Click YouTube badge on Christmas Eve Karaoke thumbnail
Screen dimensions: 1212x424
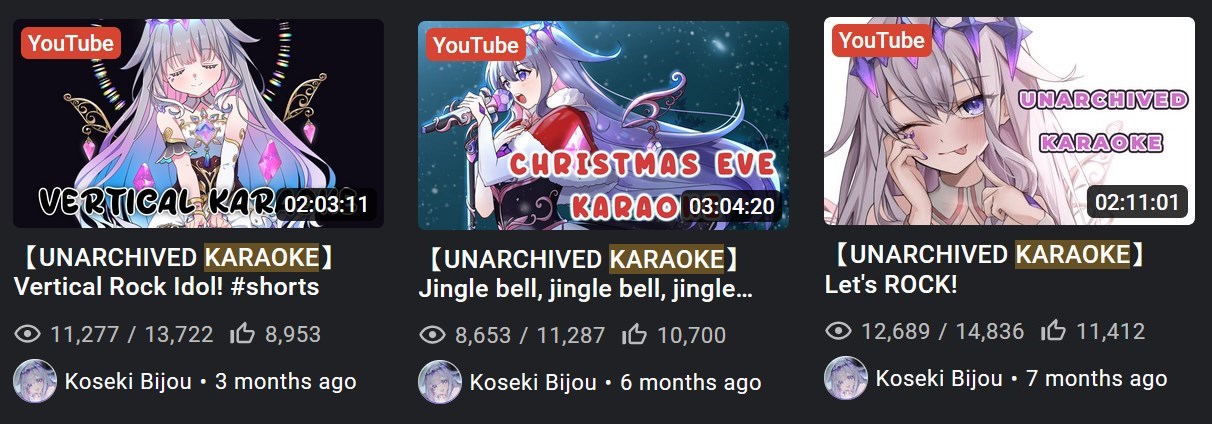pyautogui.click(x=475, y=45)
